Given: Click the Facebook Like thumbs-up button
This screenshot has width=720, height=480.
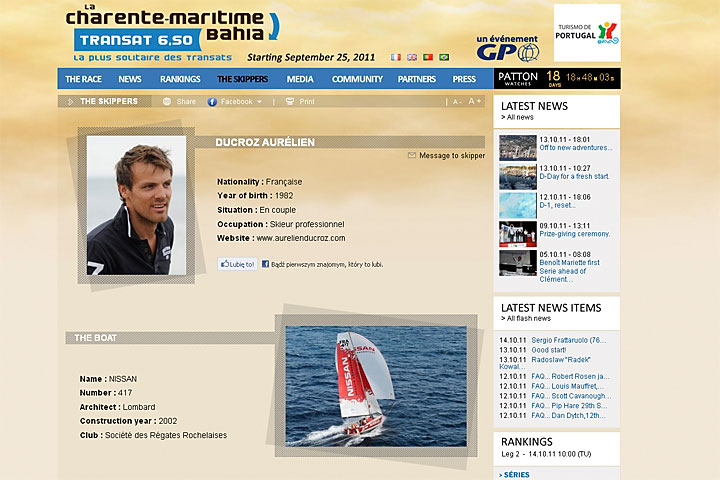Looking at the screenshot, I should click(x=237, y=264).
